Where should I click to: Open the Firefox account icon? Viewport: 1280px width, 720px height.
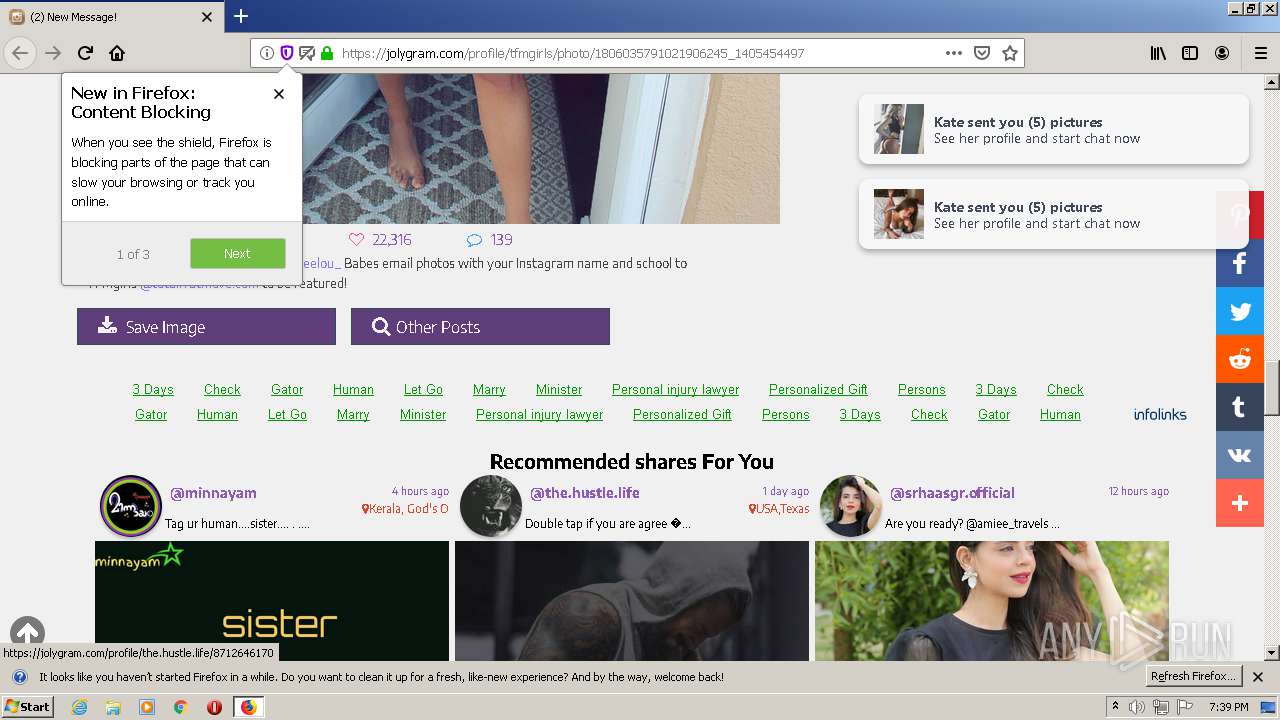tap(1222, 53)
